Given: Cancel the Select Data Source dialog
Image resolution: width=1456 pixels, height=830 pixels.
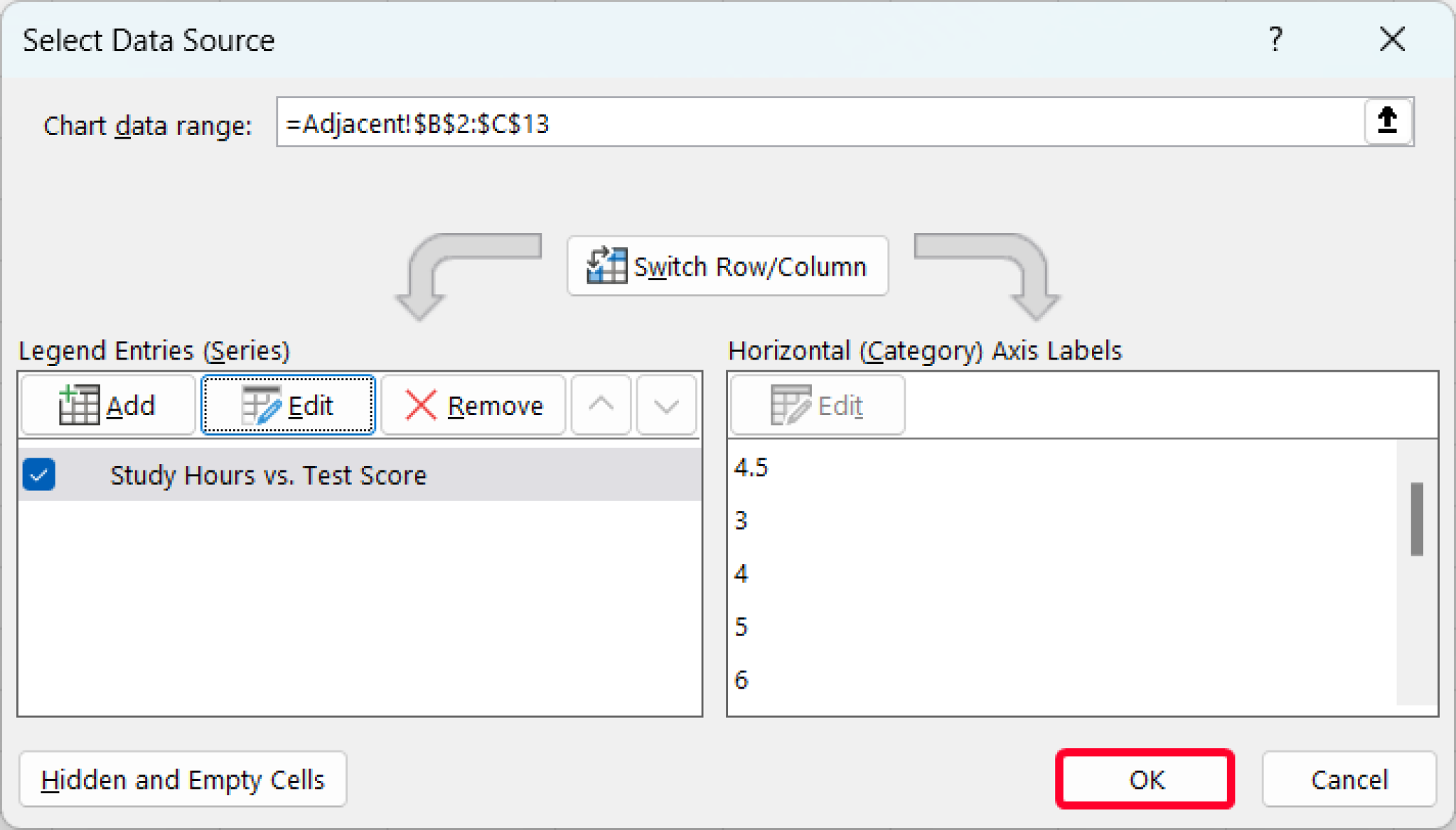Looking at the screenshot, I should (1349, 780).
